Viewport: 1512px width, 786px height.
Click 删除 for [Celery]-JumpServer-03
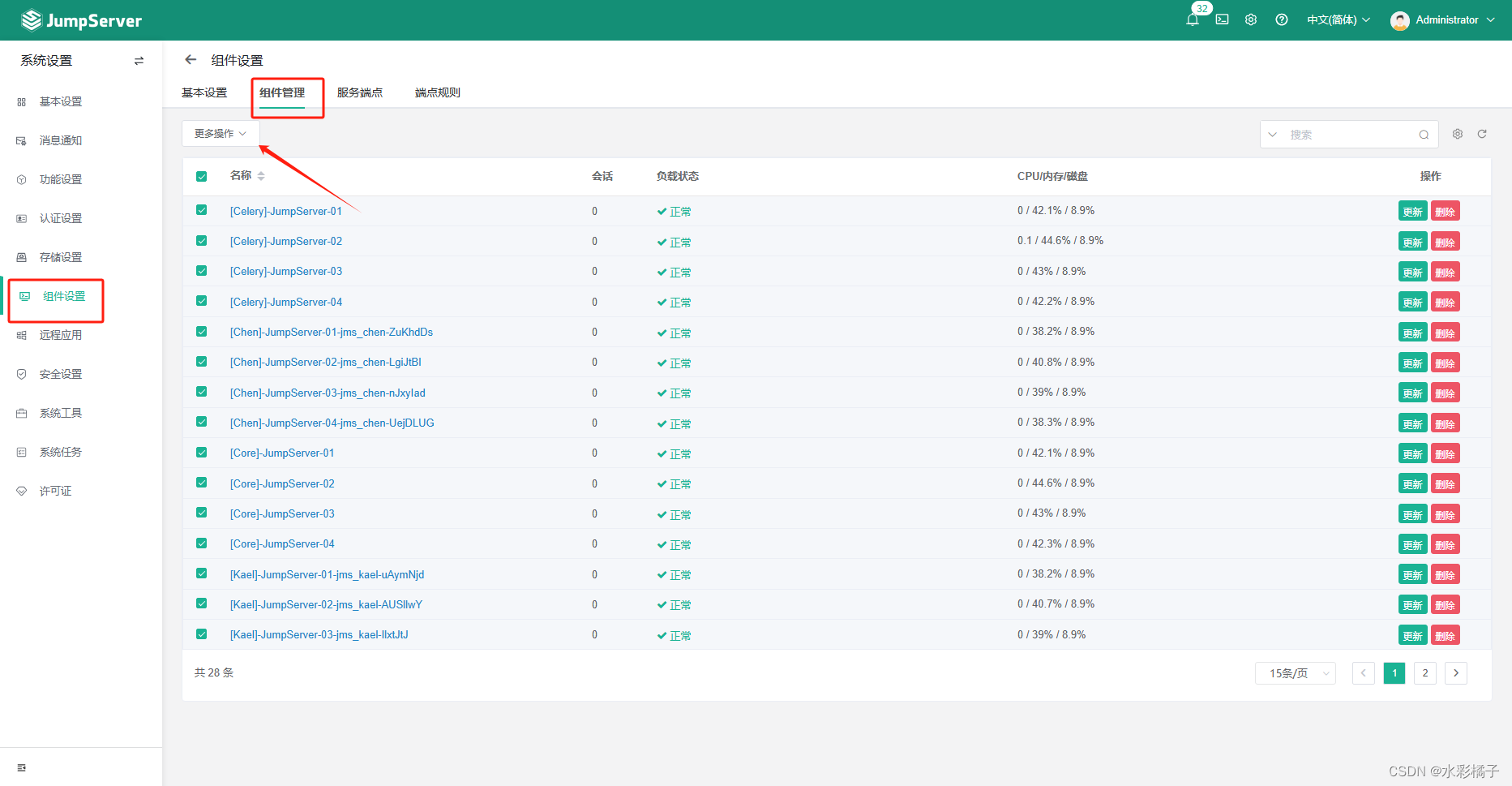[x=1445, y=272]
